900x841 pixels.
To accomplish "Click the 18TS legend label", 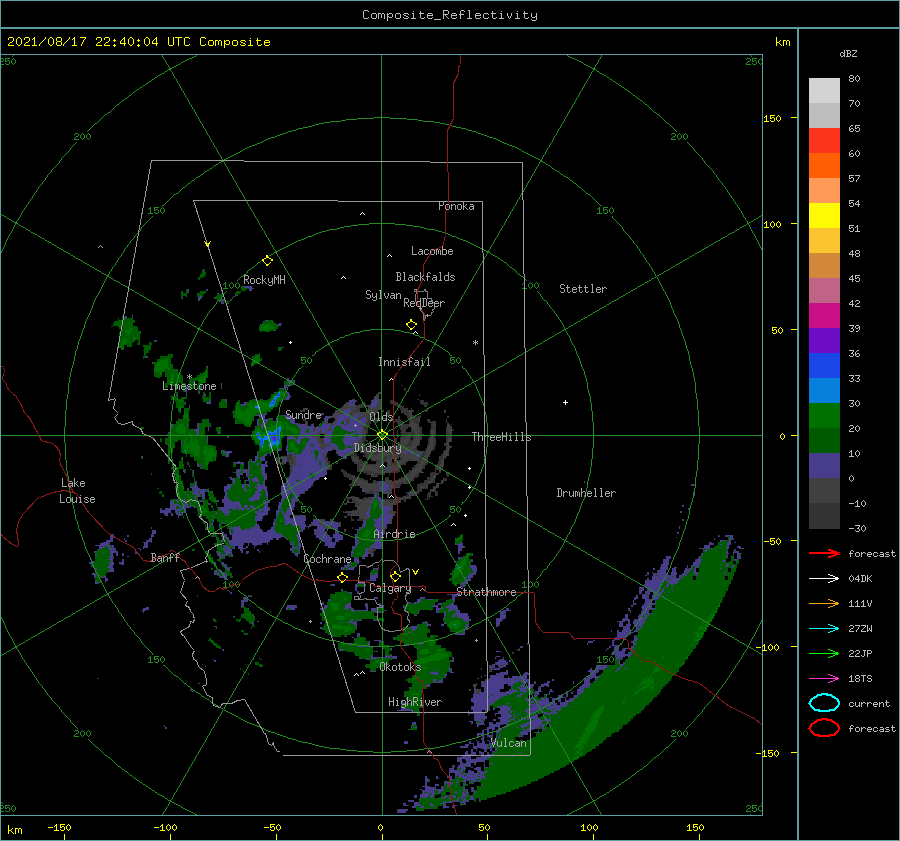I will (x=860, y=679).
